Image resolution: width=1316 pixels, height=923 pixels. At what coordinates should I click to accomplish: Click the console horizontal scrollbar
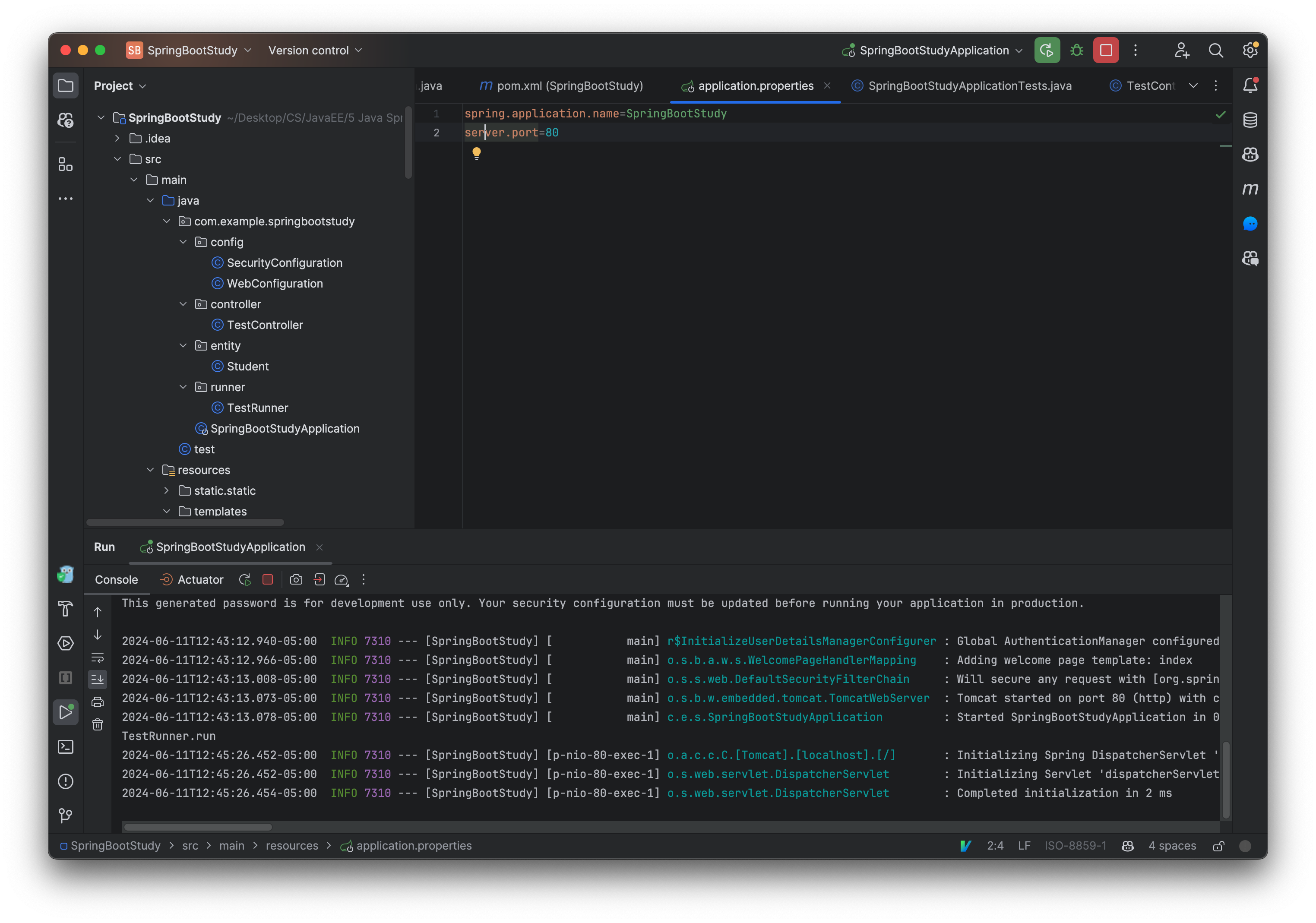pos(198,827)
